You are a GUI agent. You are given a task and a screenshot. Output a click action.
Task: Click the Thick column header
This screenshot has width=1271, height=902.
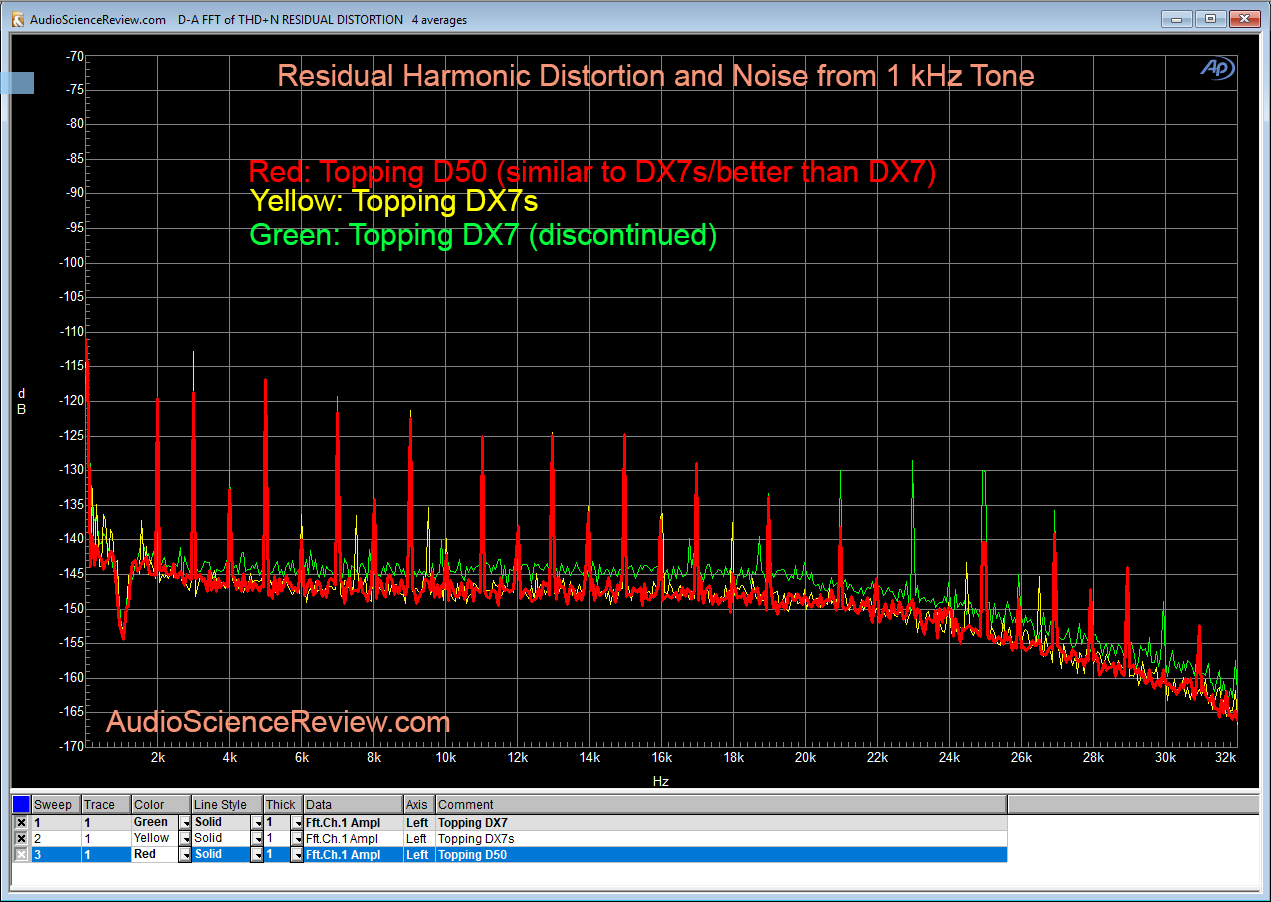coord(284,804)
